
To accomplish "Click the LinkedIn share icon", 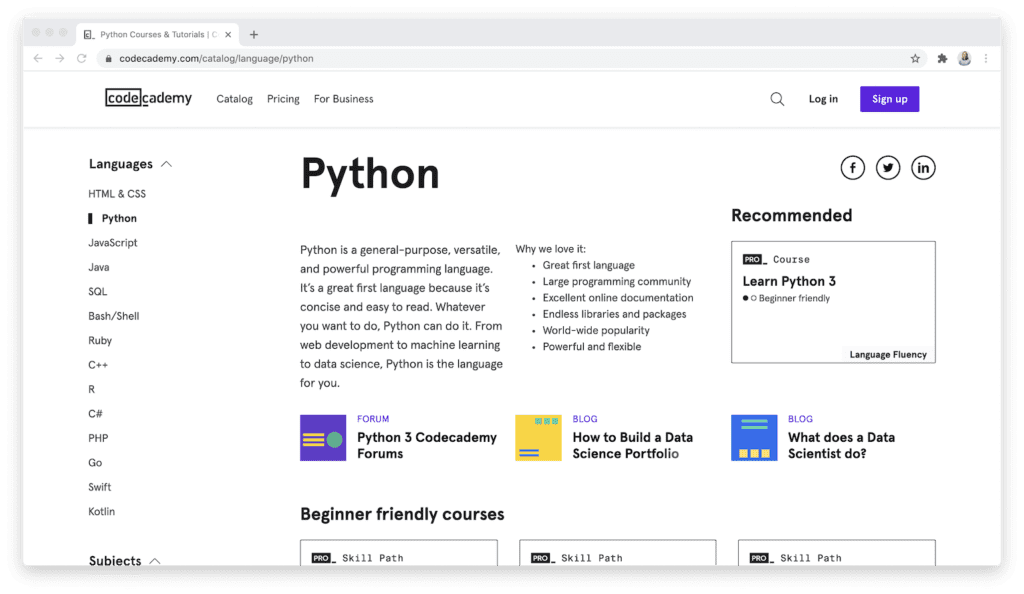I will tap(922, 167).
